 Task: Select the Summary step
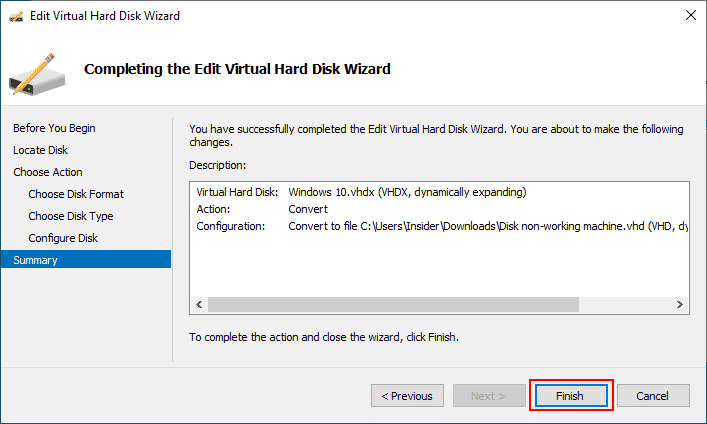pyautogui.click(x=86, y=260)
